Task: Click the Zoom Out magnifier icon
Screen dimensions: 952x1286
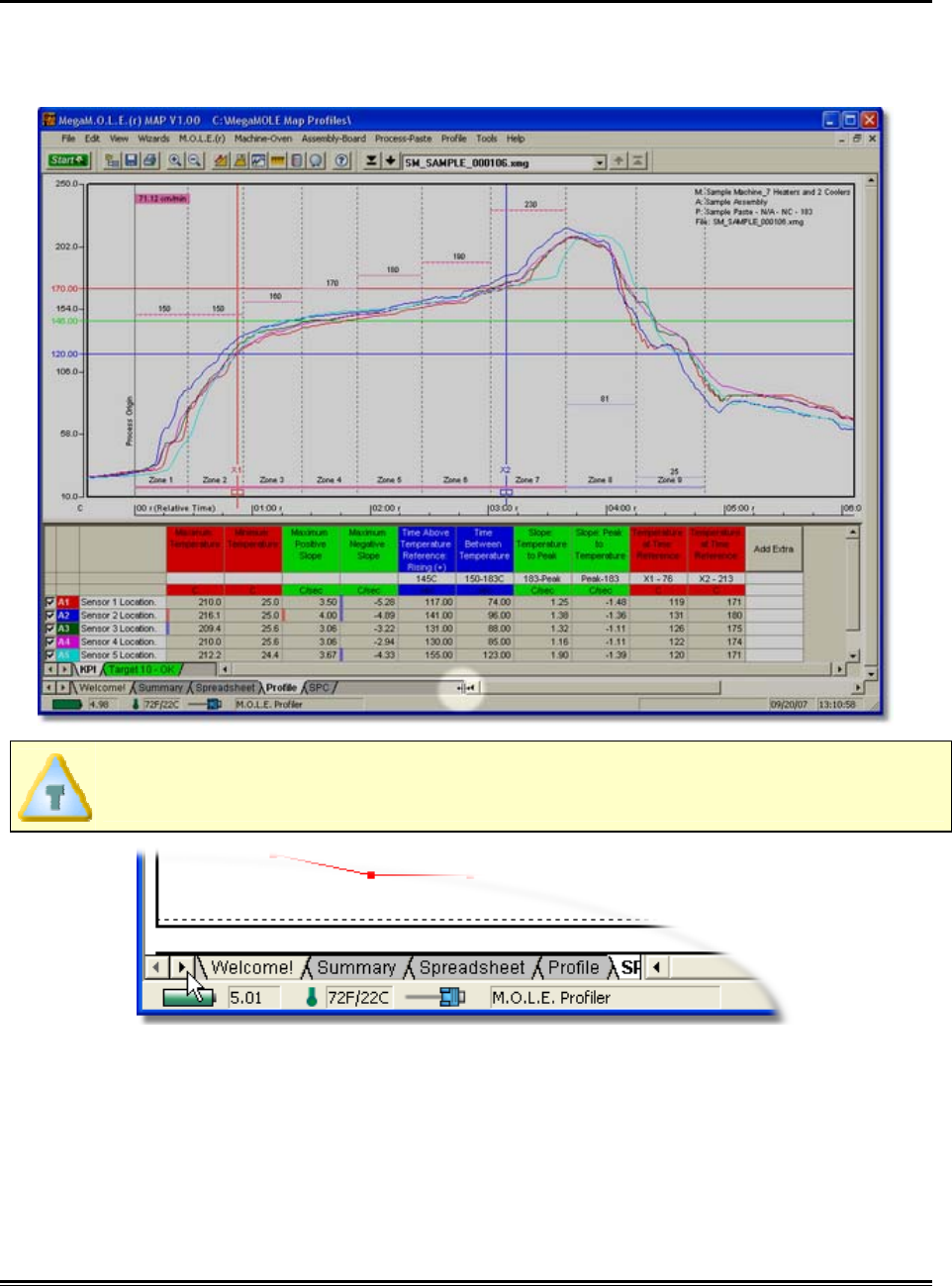Action: [x=195, y=160]
